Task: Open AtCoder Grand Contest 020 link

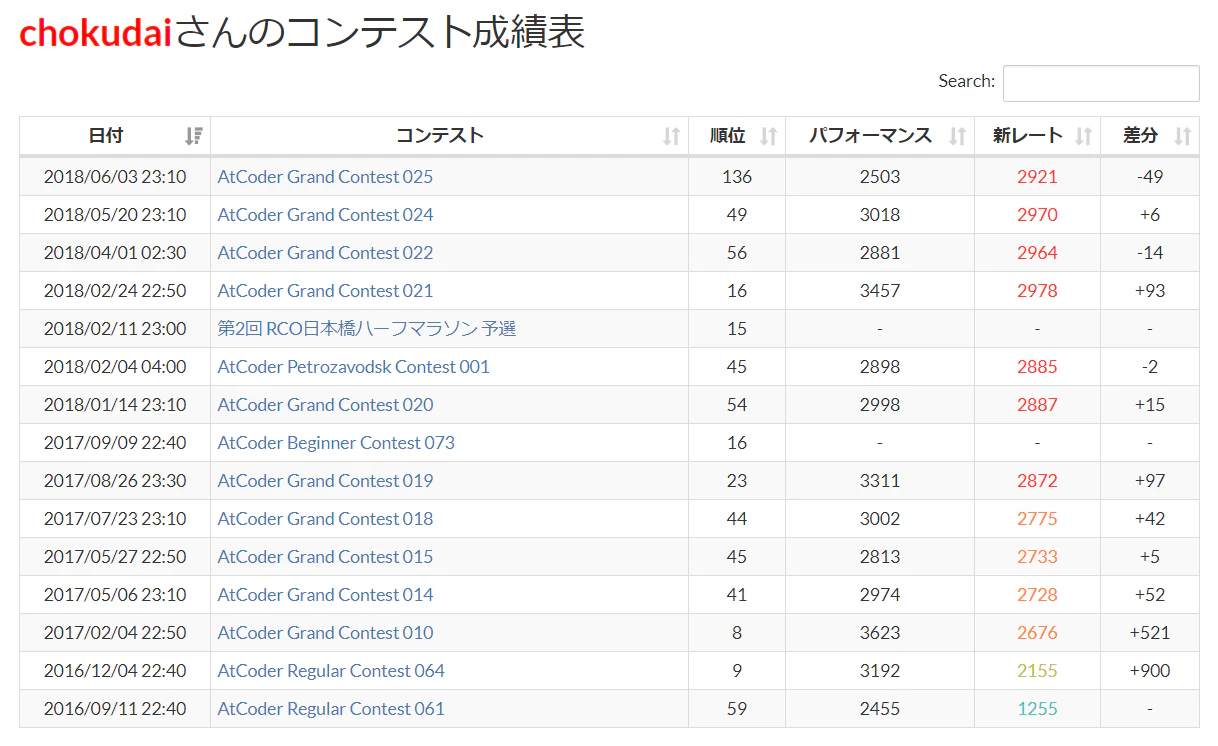Action: [x=325, y=405]
